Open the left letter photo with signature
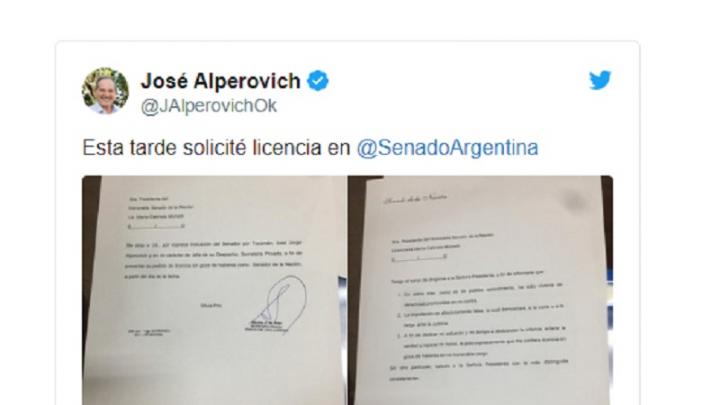The width and height of the screenshot is (720, 405). click(x=214, y=290)
